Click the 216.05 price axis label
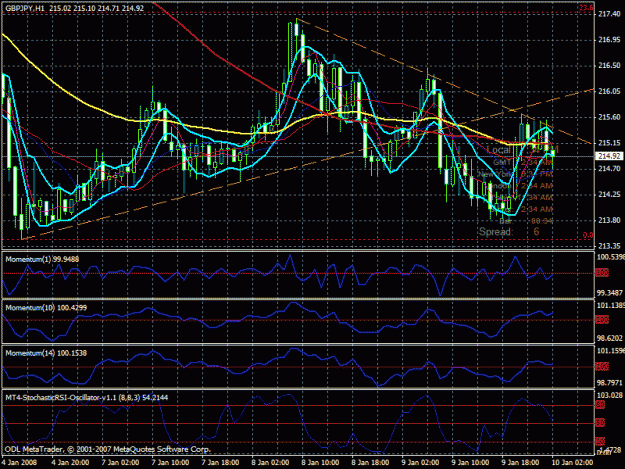 (609, 92)
